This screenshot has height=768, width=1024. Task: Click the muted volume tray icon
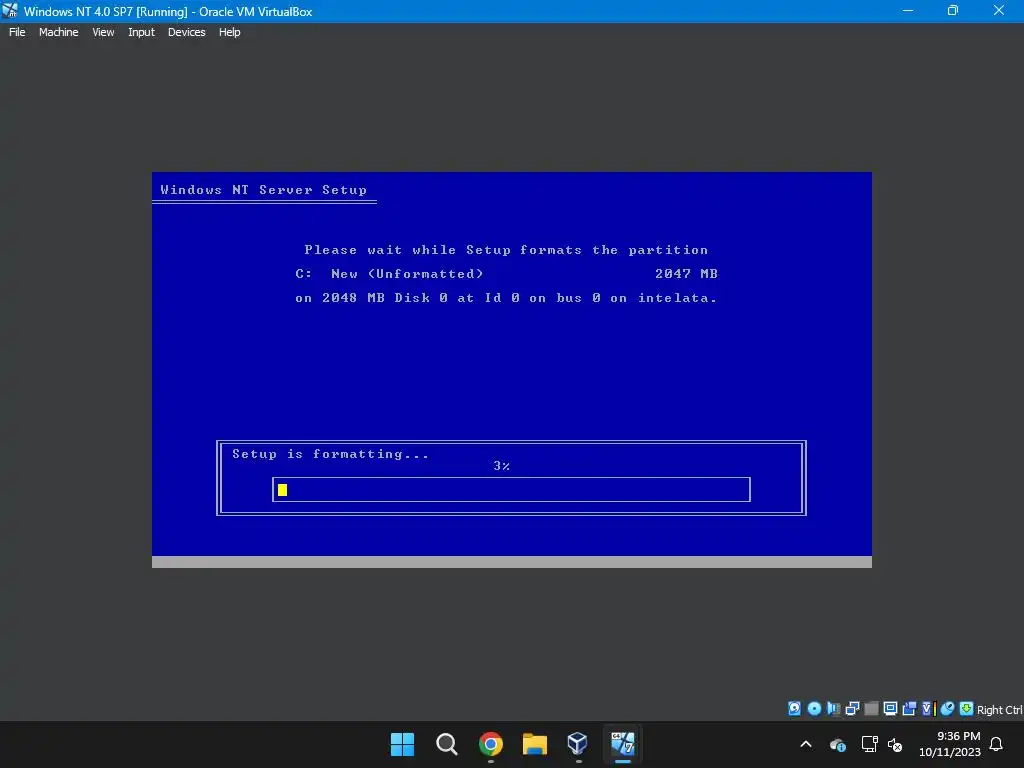click(895, 744)
